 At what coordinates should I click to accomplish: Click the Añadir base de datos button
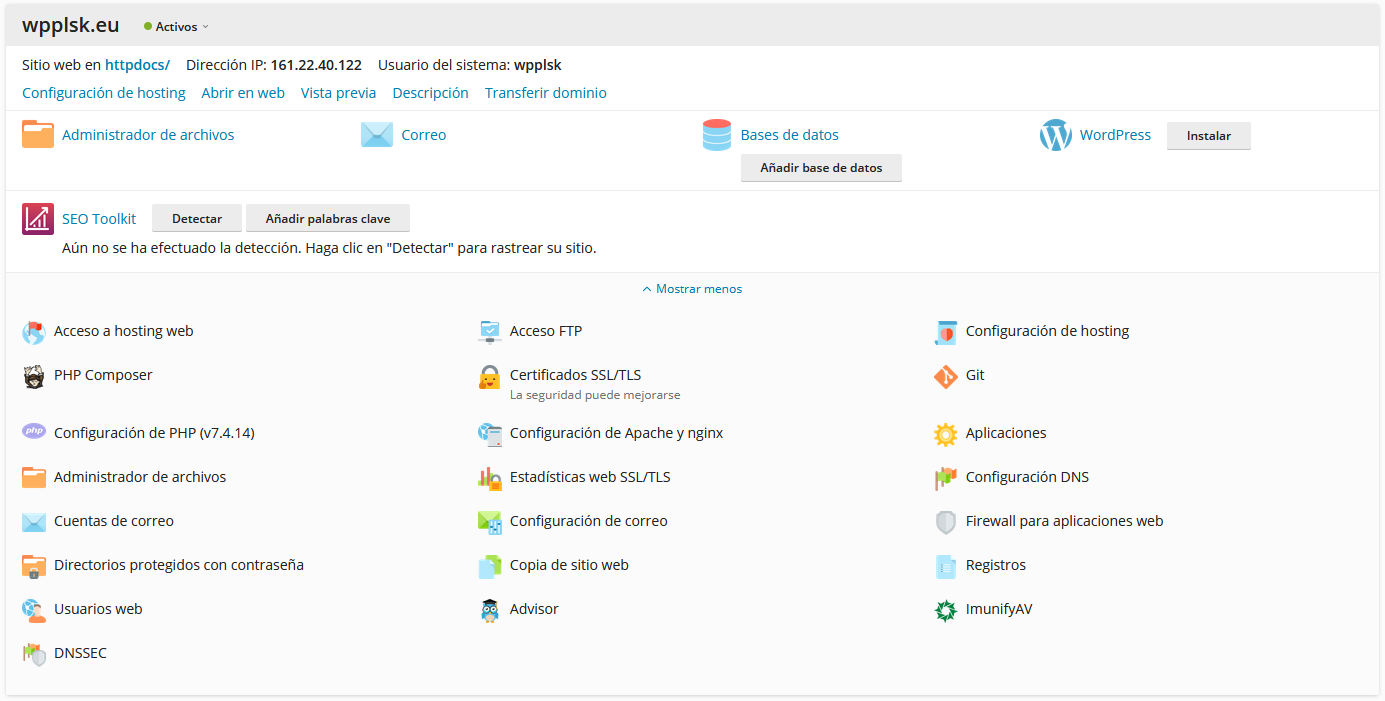click(x=821, y=168)
